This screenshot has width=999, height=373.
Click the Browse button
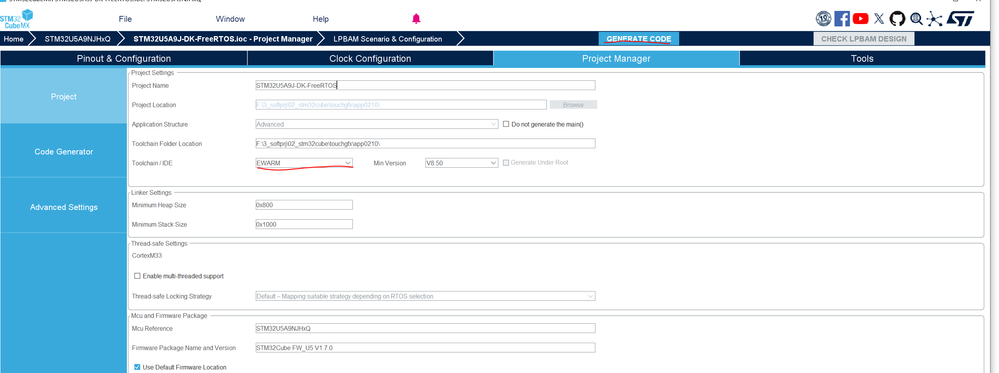pyautogui.click(x=573, y=105)
